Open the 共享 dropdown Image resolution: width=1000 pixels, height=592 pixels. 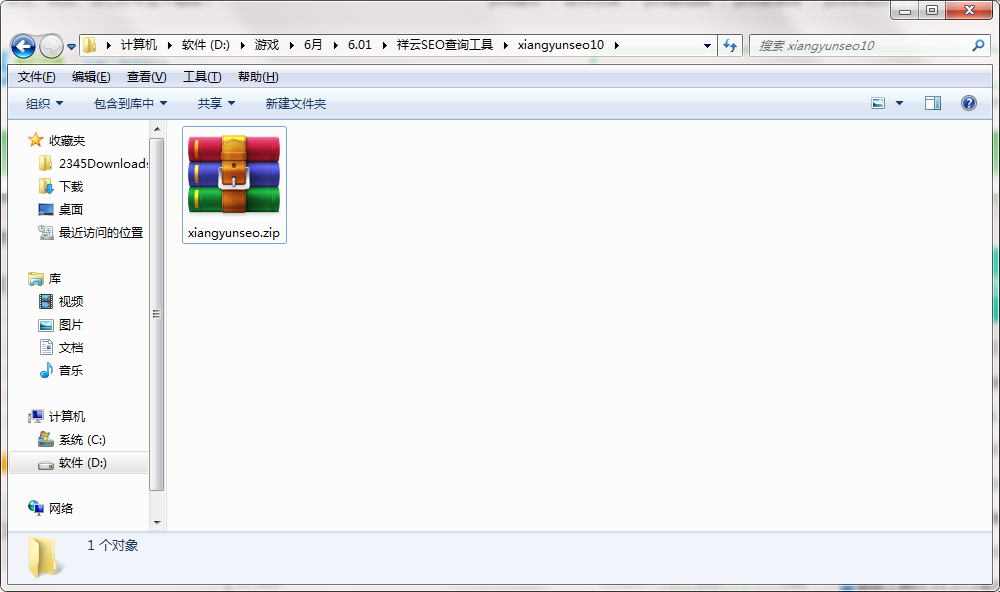point(216,103)
